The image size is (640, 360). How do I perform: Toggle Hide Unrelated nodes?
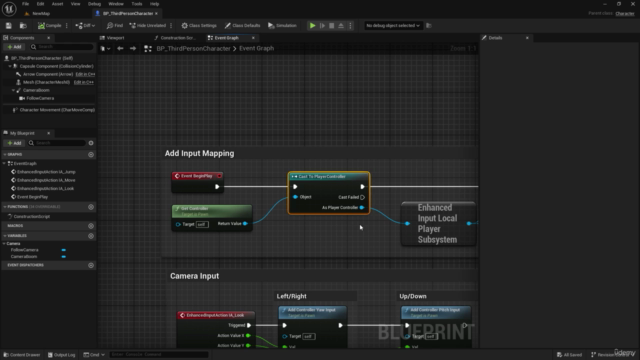pos(148,26)
